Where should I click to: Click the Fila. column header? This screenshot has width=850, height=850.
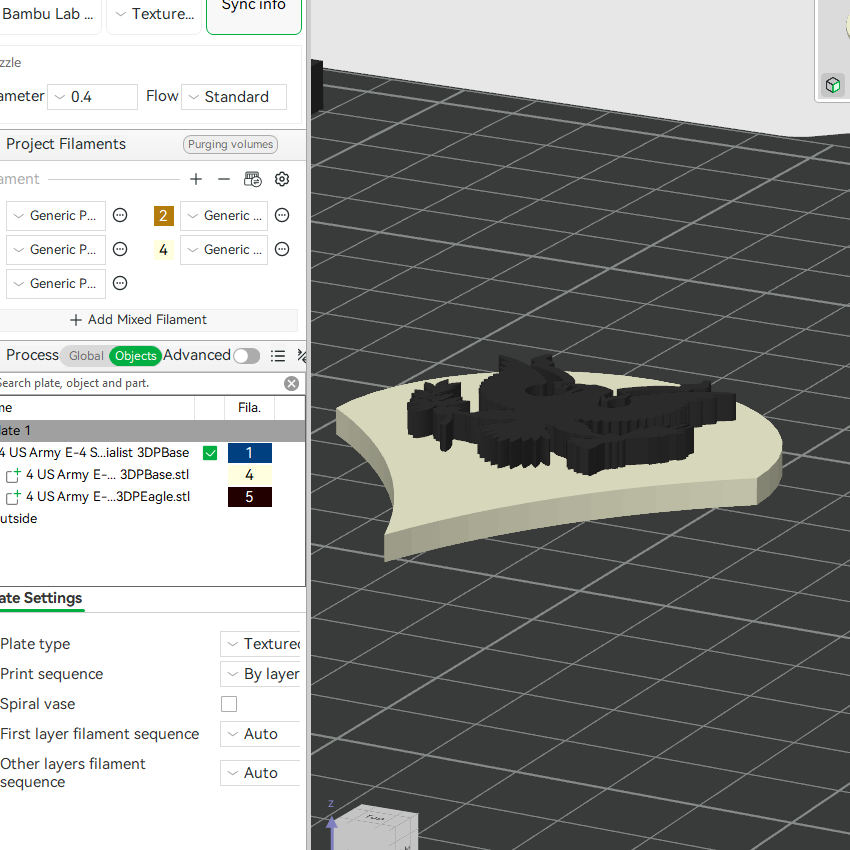pos(249,408)
